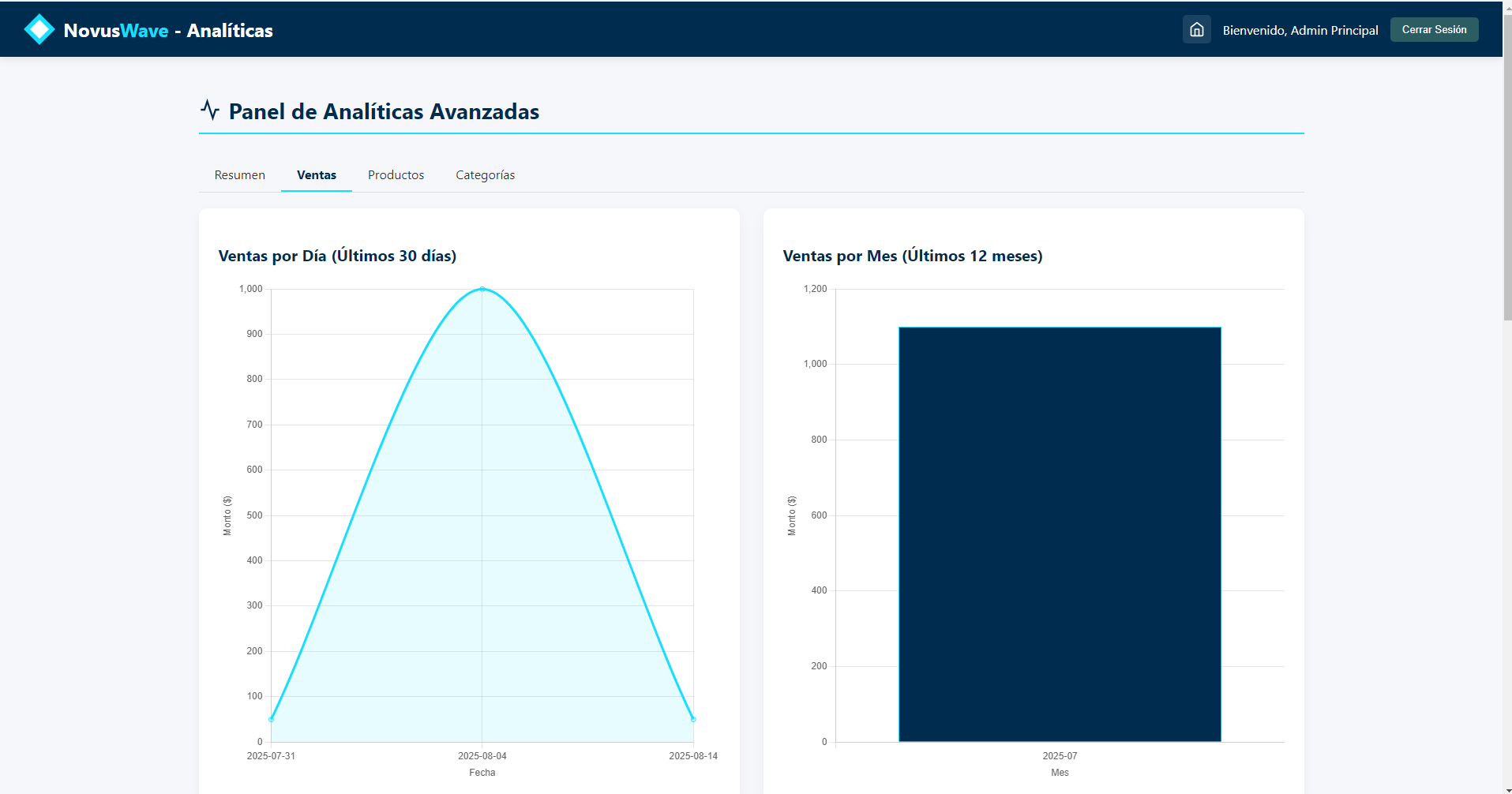
Task: Click the 'Fecha' axis label under daily chart
Action: click(x=482, y=773)
